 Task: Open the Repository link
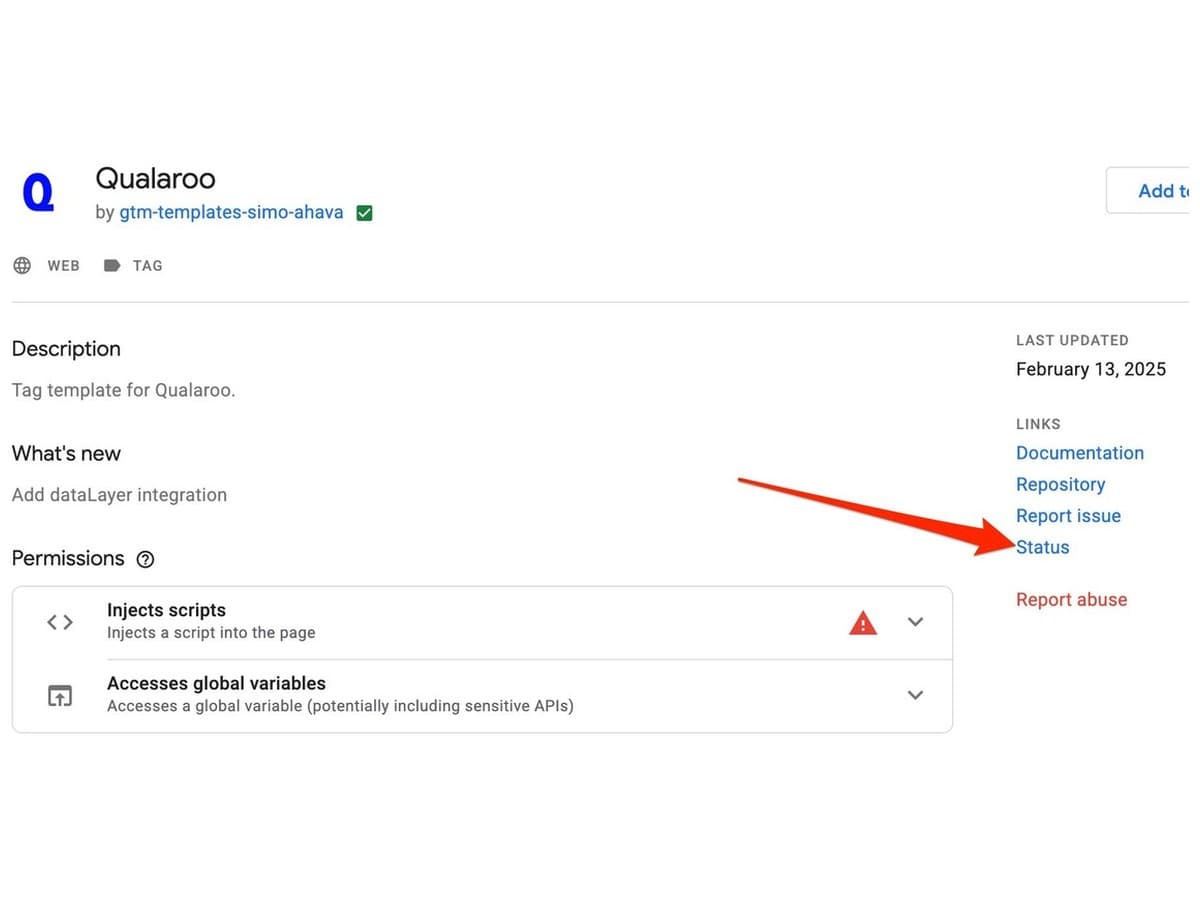tap(1061, 484)
